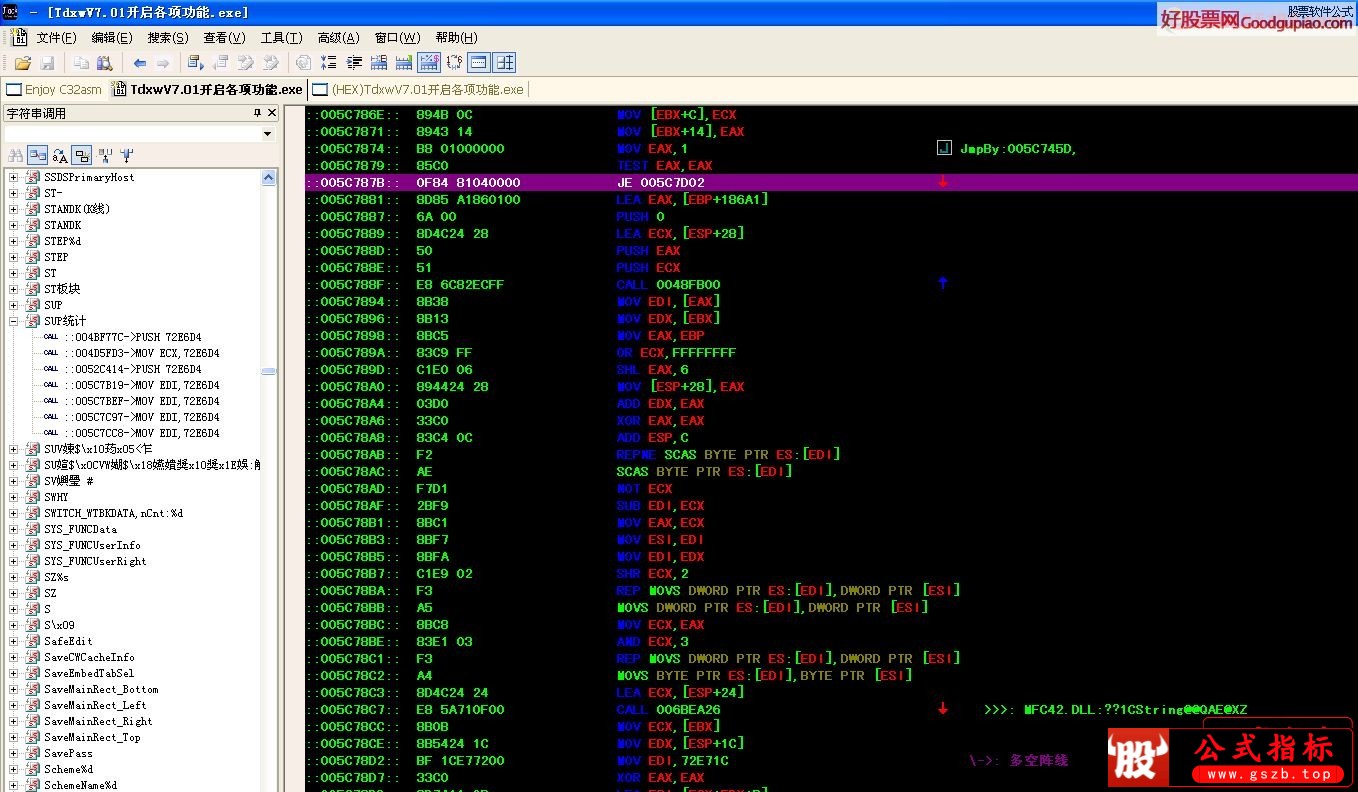Click the greyed document icon left of the two pencil icons

point(220,63)
